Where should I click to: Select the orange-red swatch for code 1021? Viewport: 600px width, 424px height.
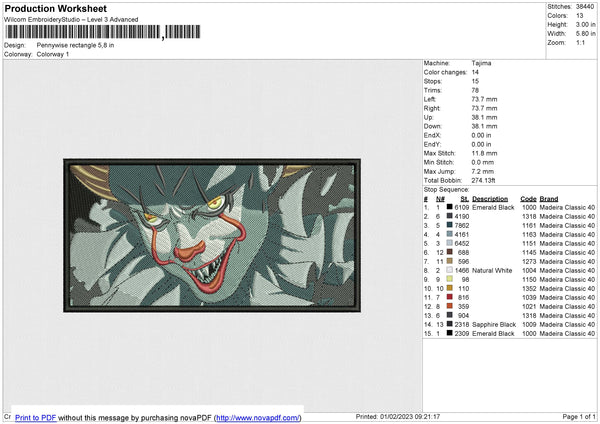(x=450, y=306)
